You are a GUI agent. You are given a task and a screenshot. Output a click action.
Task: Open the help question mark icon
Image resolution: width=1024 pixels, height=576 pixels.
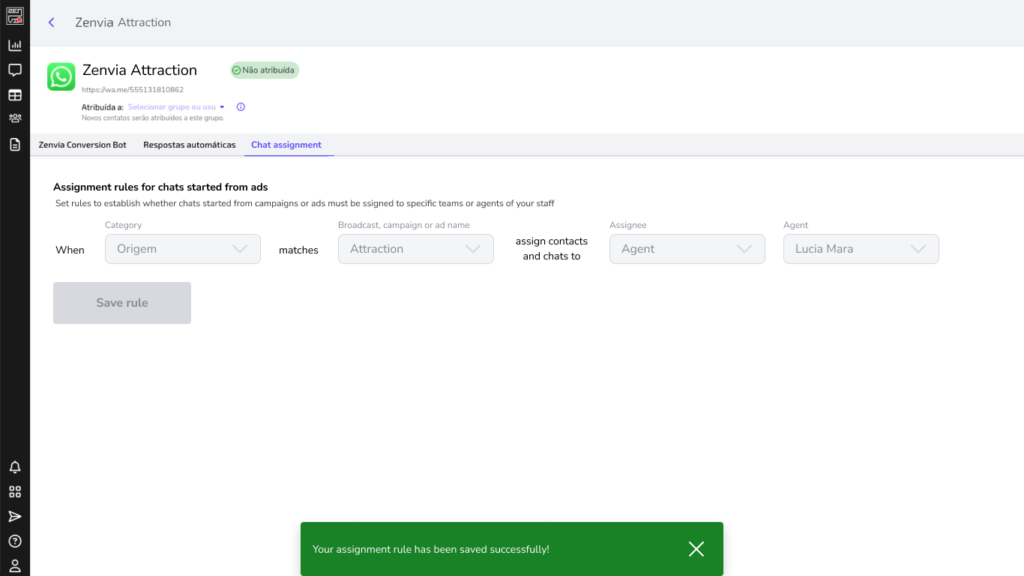tap(15, 541)
